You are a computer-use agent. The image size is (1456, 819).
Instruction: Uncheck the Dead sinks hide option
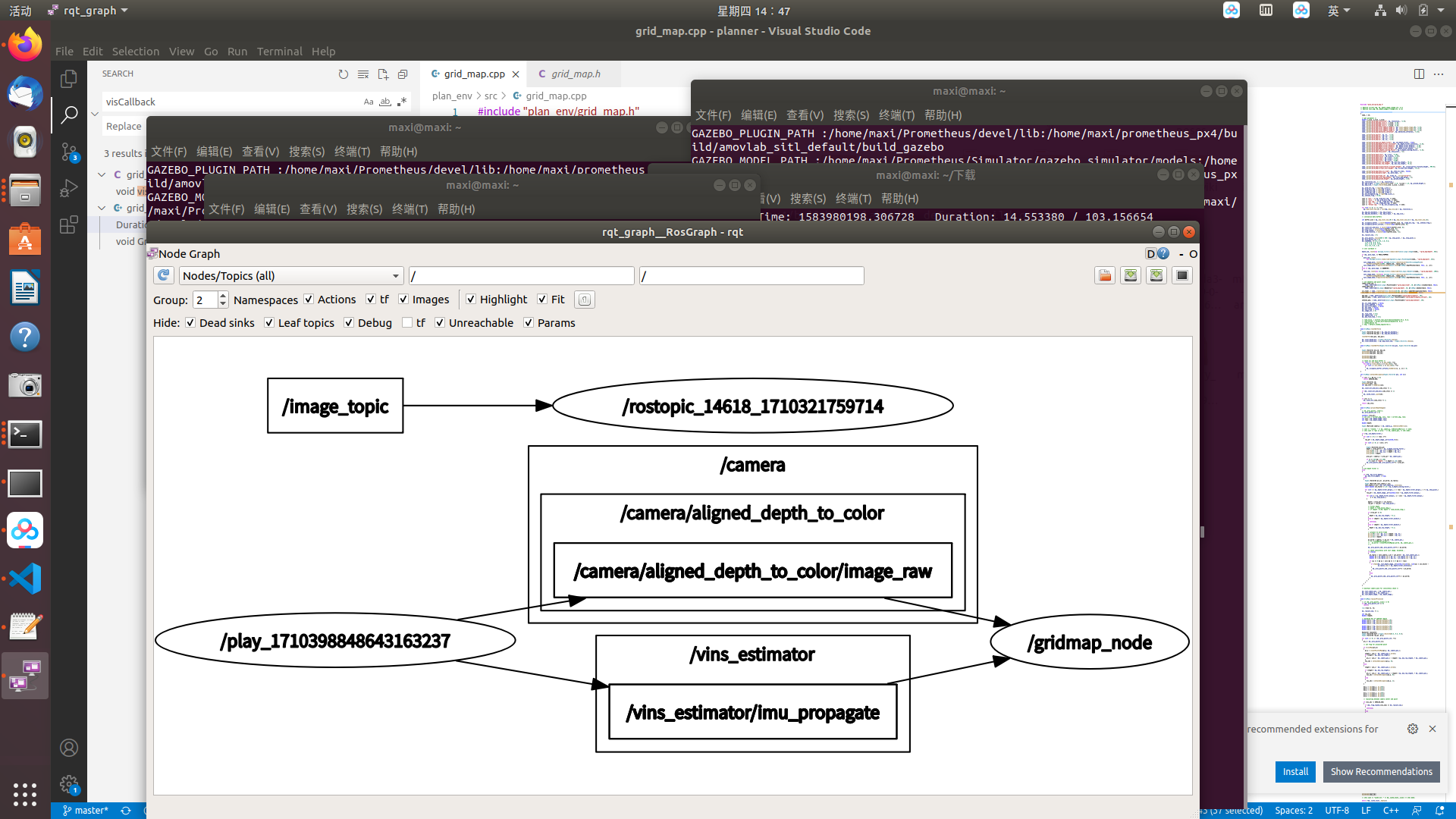(190, 323)
